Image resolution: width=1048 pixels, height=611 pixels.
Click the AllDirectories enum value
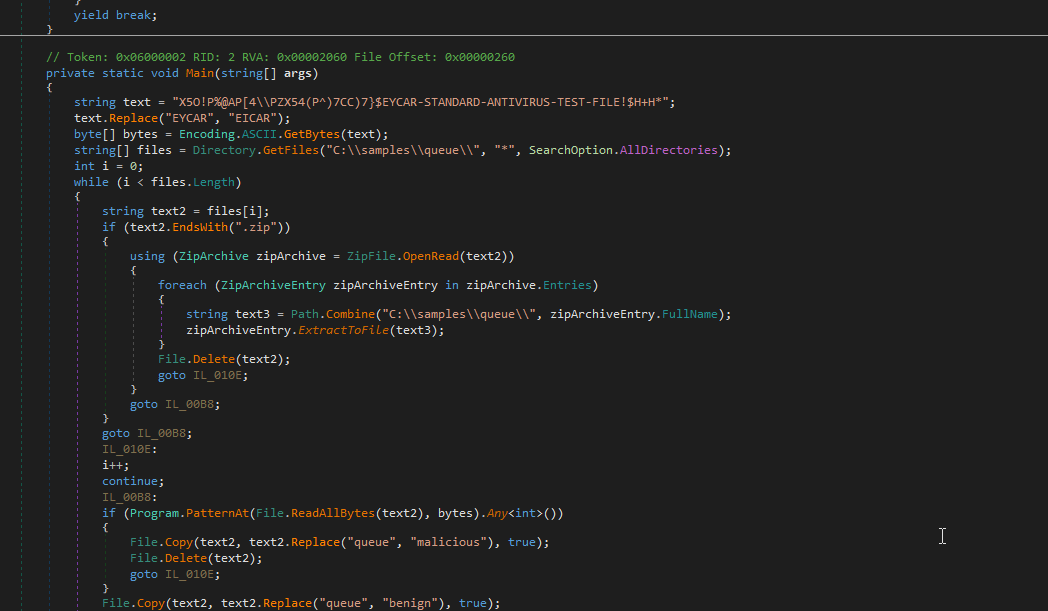click(x=668, y=150)
